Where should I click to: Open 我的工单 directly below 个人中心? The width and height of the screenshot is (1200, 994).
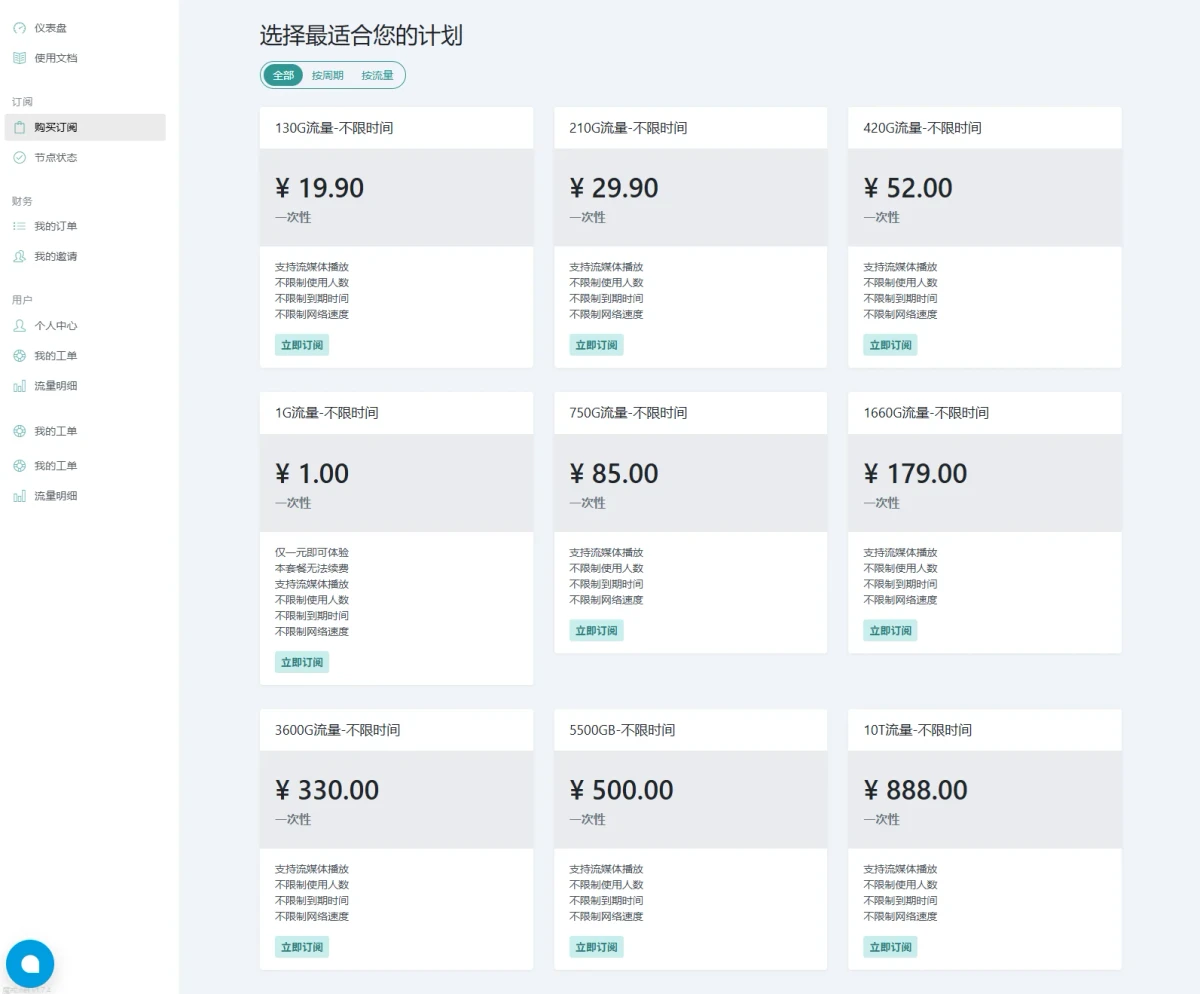coord(55,355)
